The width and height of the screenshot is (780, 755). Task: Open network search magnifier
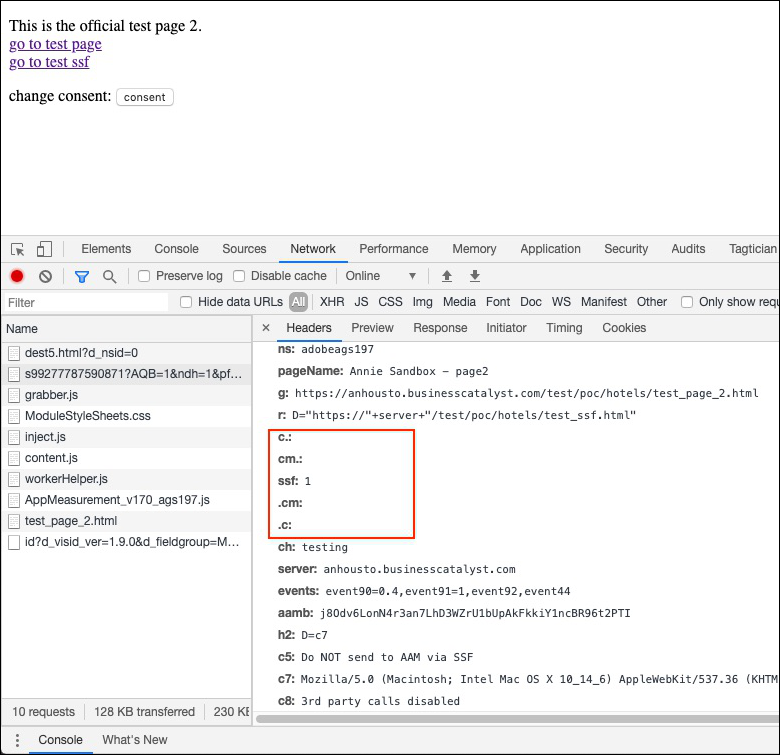pos(109,276)
